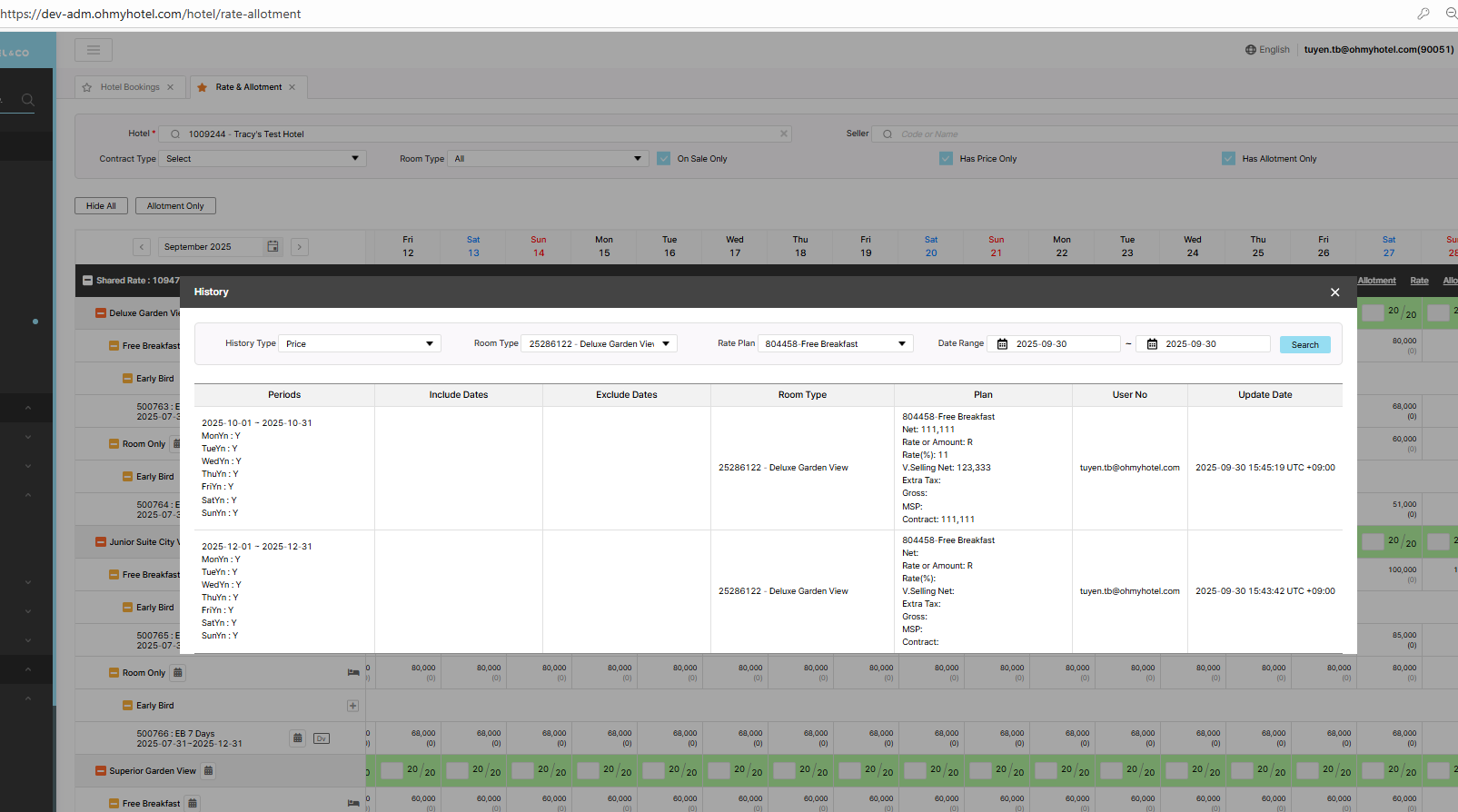
Task: Toggle the Has Allotment Only checkbox
Action: click(x=1229, y=159)
